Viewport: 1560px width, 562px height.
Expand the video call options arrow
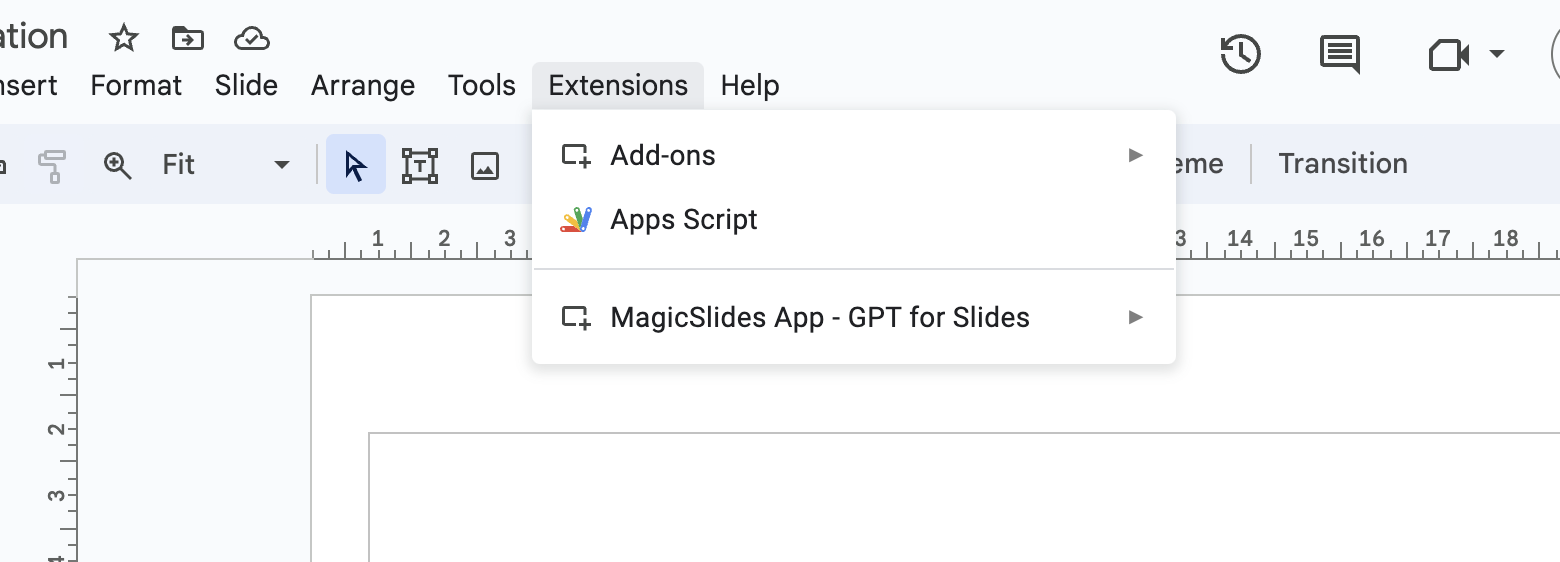pyautogui.click(x=1497, y=54)
